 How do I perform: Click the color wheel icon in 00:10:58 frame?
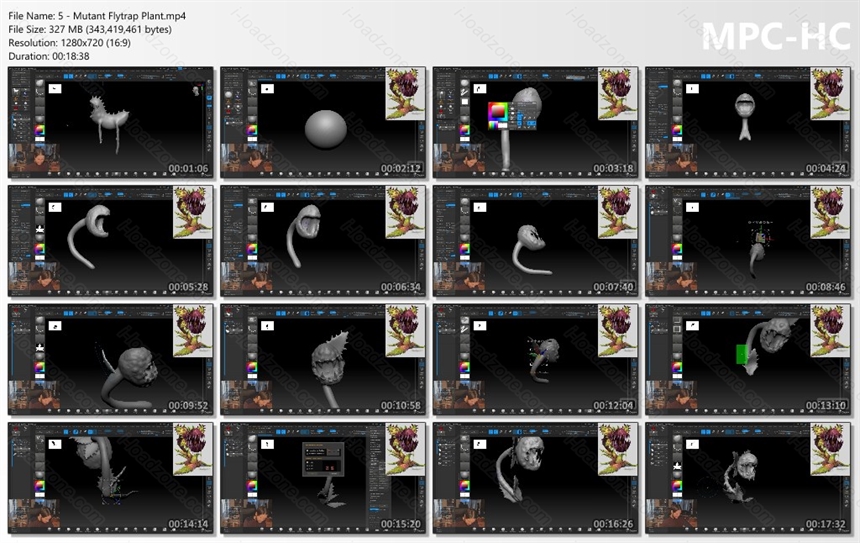[x=252, y=367]
